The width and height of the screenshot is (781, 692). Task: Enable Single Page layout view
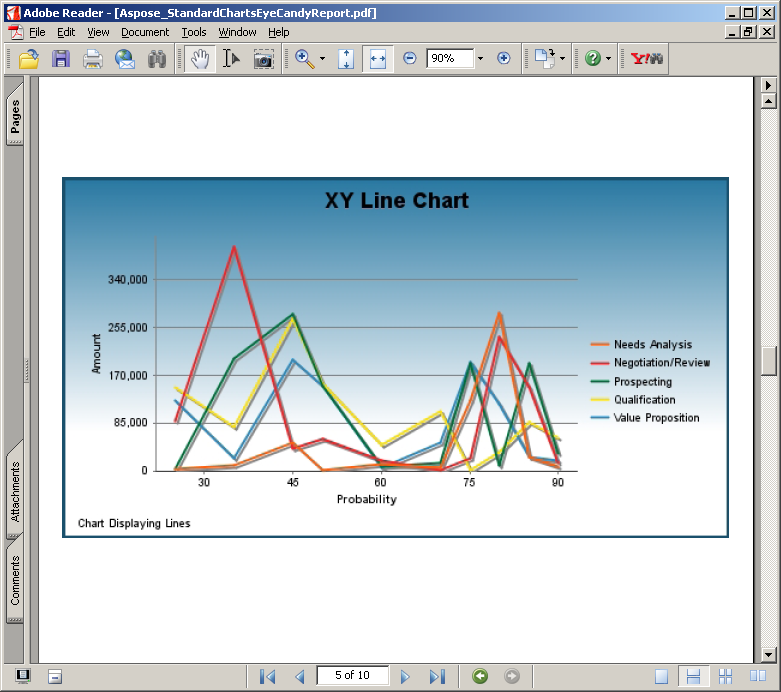(662, 676)
